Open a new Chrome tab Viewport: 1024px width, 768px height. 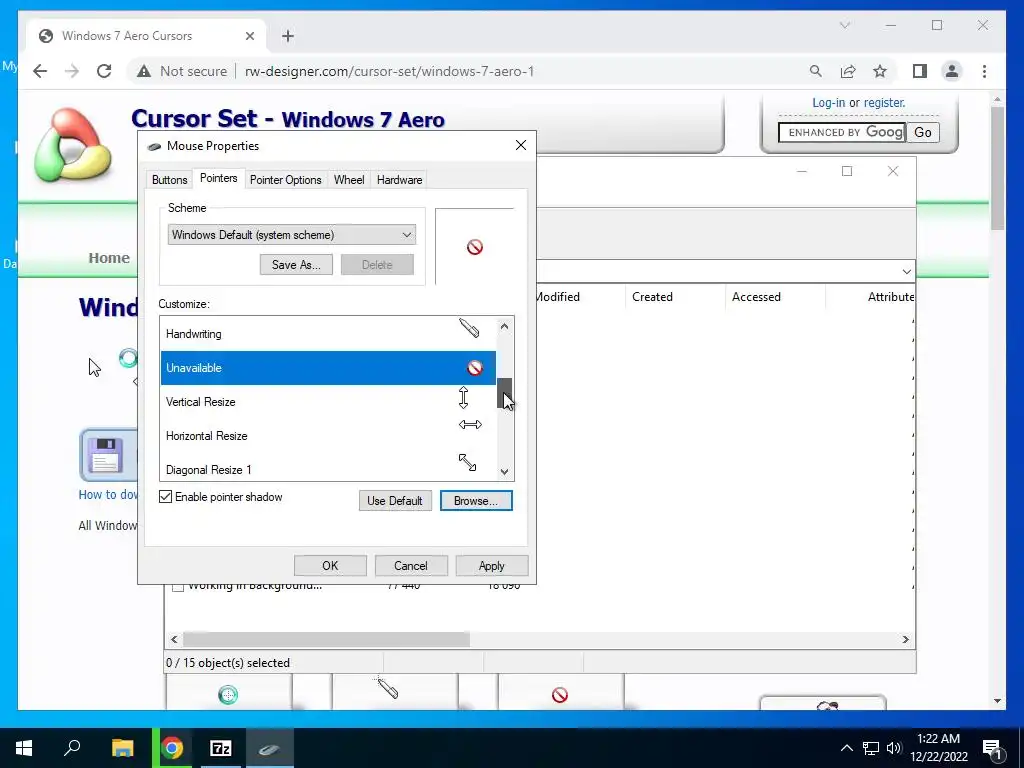(288, 36)
